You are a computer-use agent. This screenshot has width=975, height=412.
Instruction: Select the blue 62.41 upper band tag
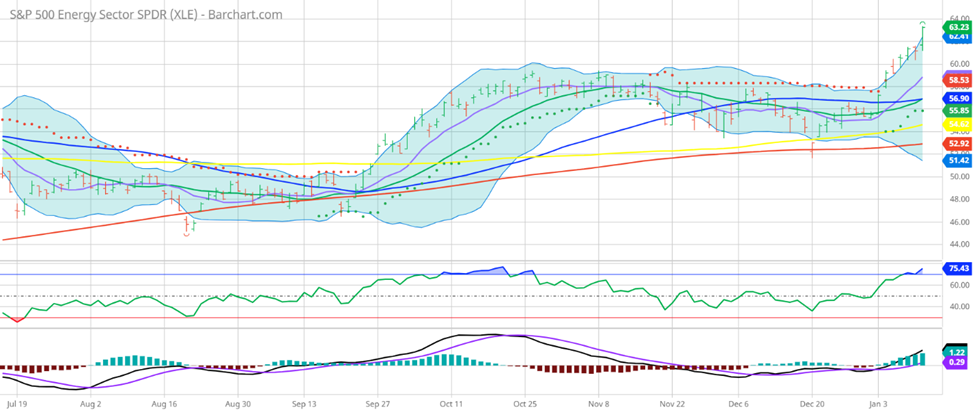click(x=957, y=37)
